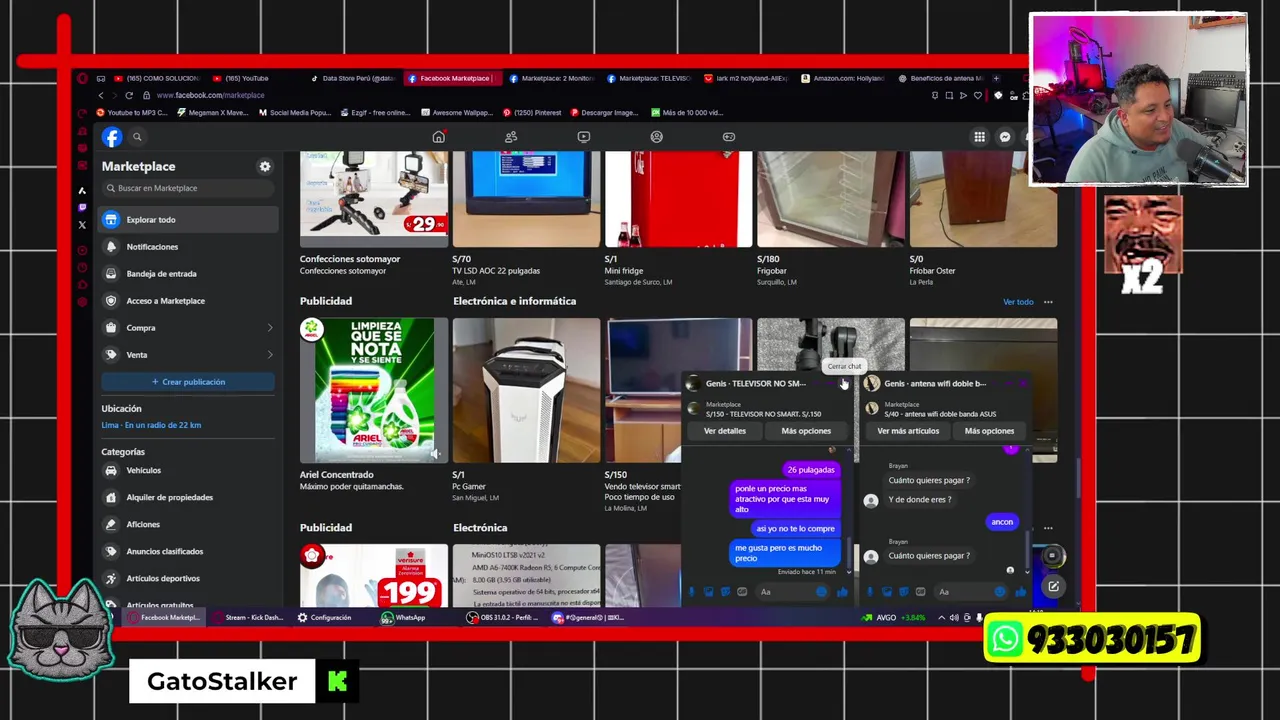Select Explorar todo in Marketplace sidebar

point(189,220)
